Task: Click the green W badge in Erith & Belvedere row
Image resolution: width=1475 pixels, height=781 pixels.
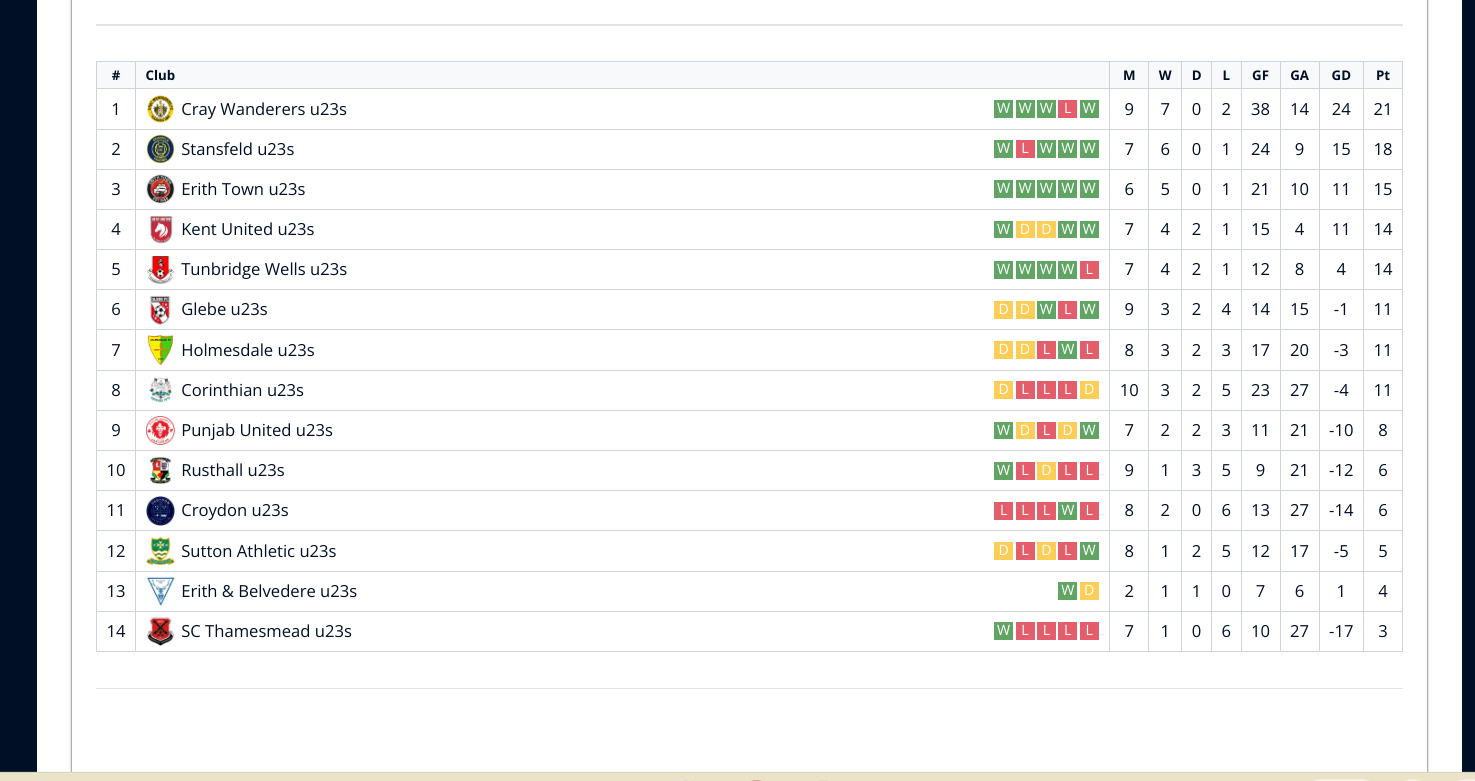Action: pos(1068,591)
